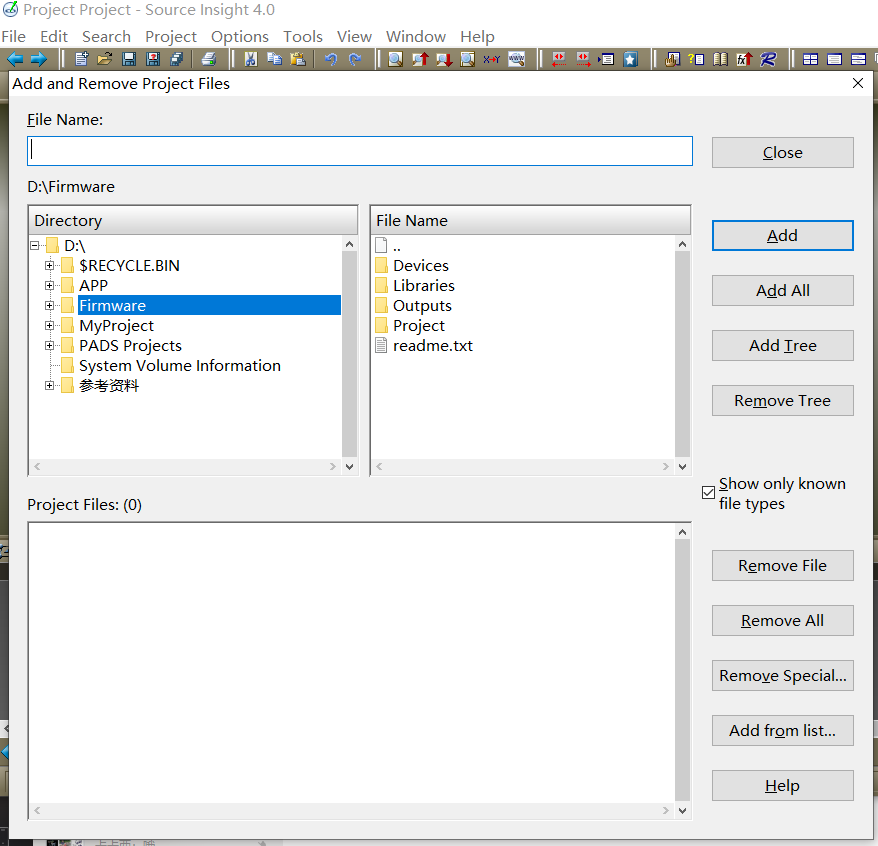
Task: Click the blue R Lookup References icon
Action: (768, 59)
